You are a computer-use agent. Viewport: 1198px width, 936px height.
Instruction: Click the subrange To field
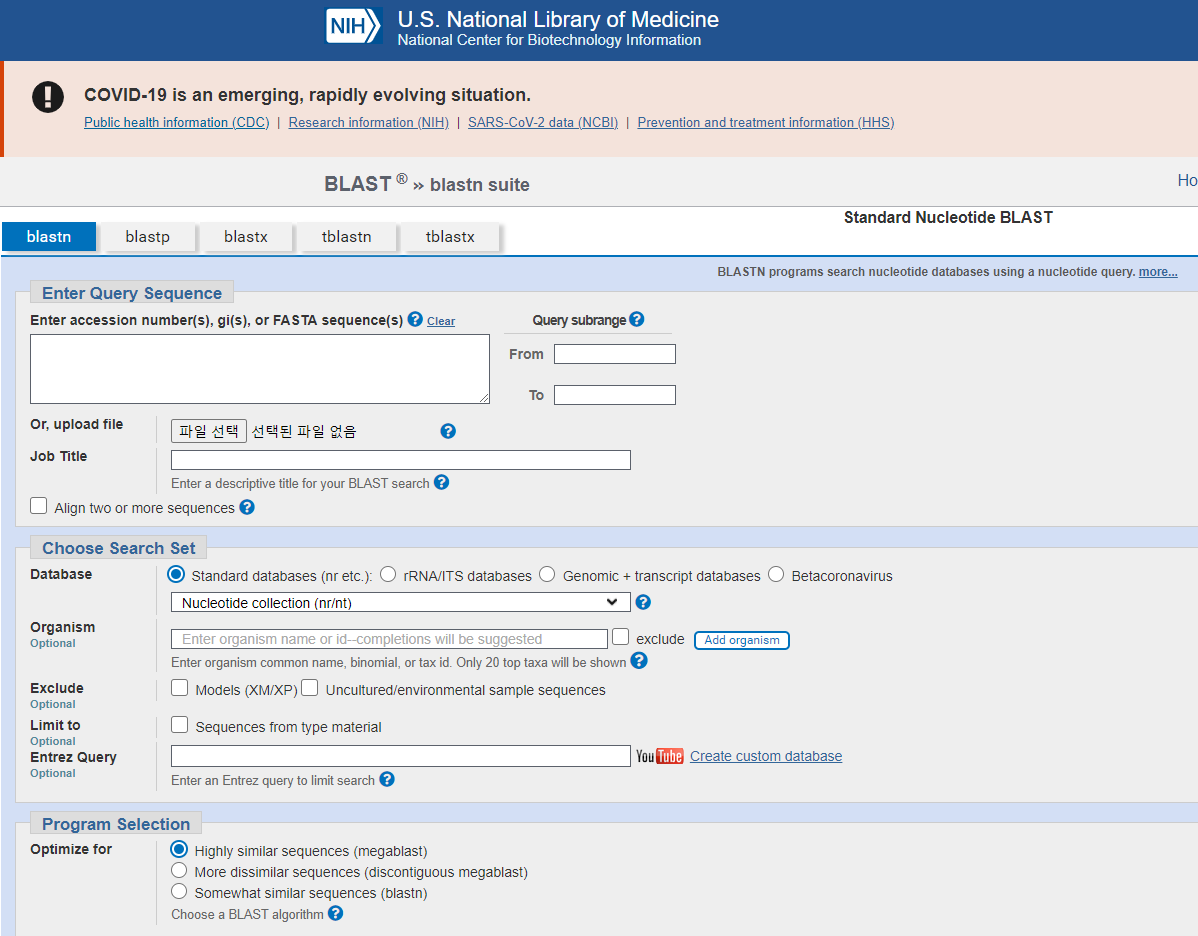click(615, 394)
